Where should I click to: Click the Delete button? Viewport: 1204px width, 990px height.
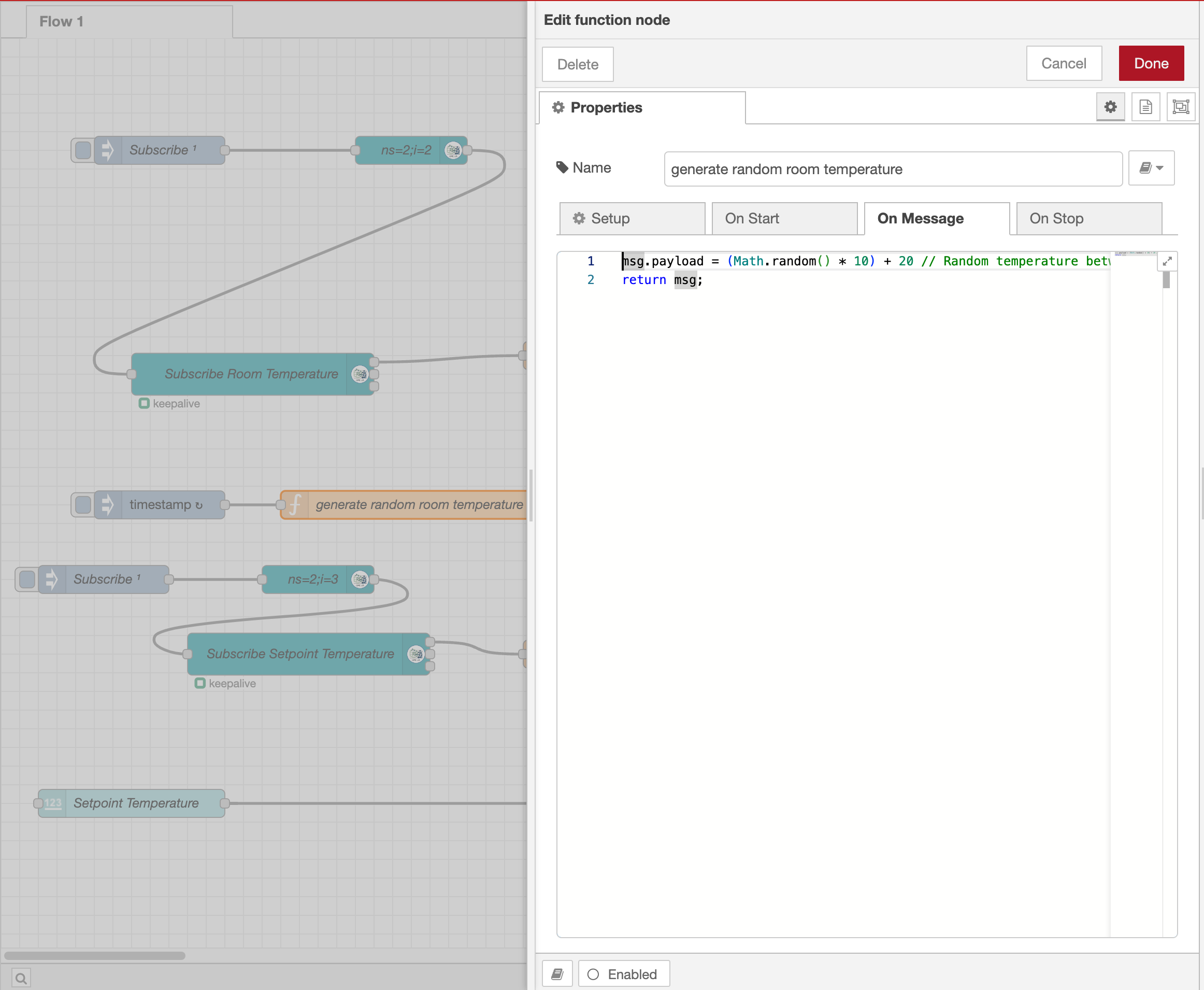577,64
